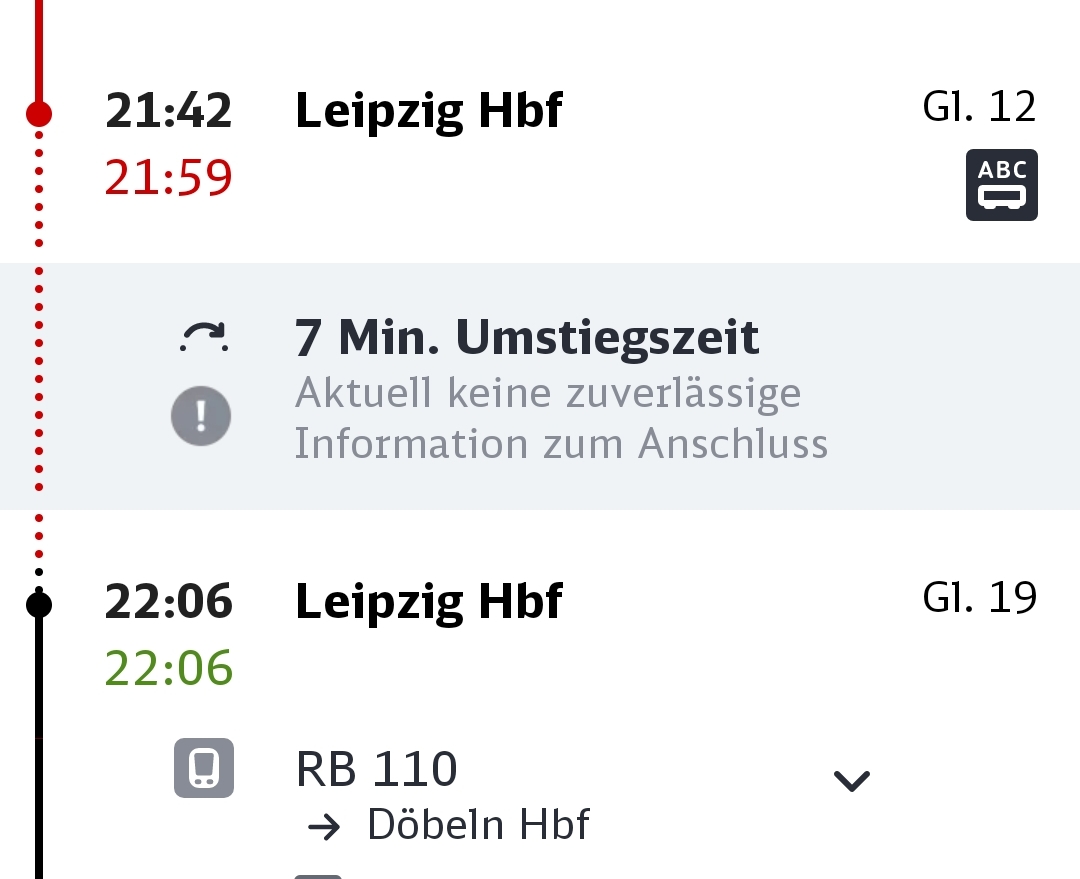Tap the scheduled arrival time 21:42
Viewport: 1080px width, 879px height.
[x=169, y=110]
